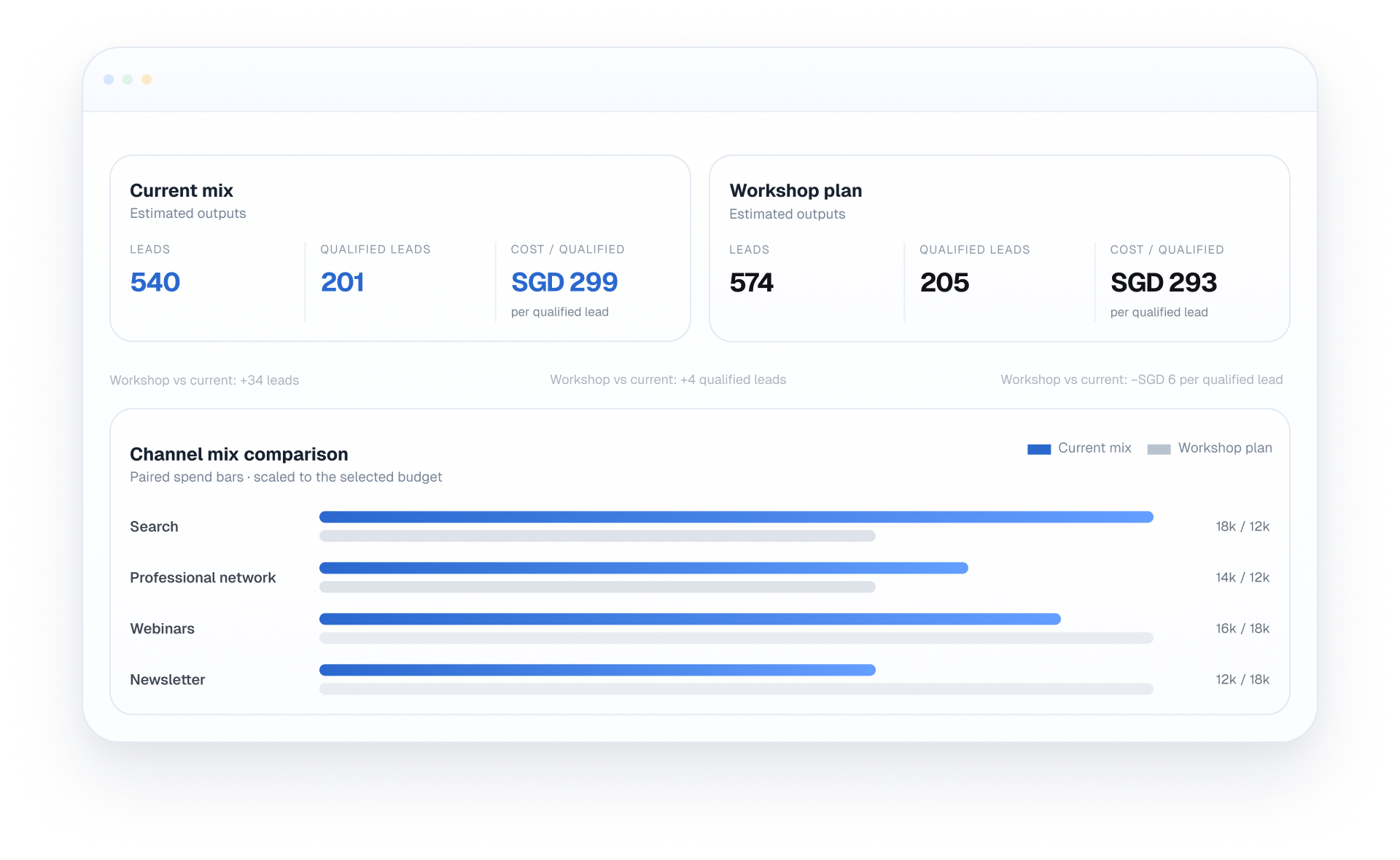Click the 574 workshop leads value
The image size is (1400, 860).
click(x=751, y=283)
